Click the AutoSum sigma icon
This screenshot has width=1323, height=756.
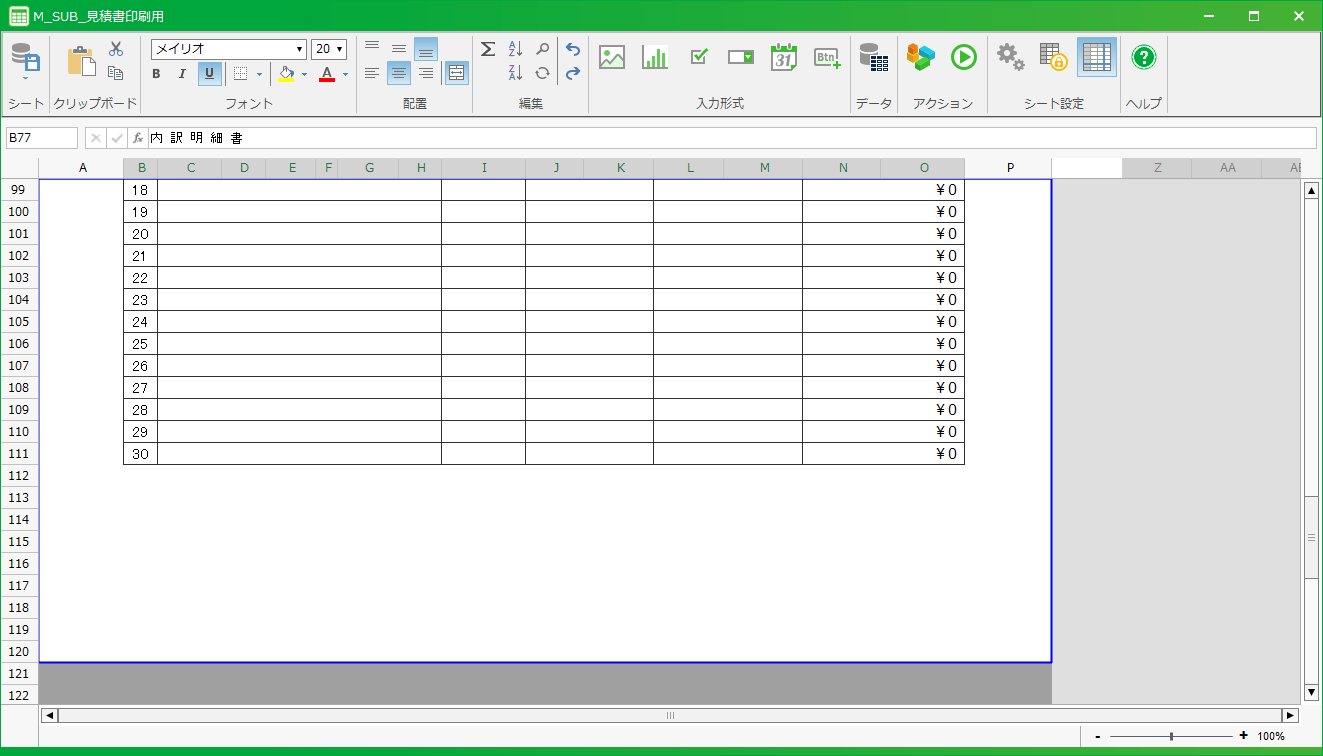tap(488, 49)
